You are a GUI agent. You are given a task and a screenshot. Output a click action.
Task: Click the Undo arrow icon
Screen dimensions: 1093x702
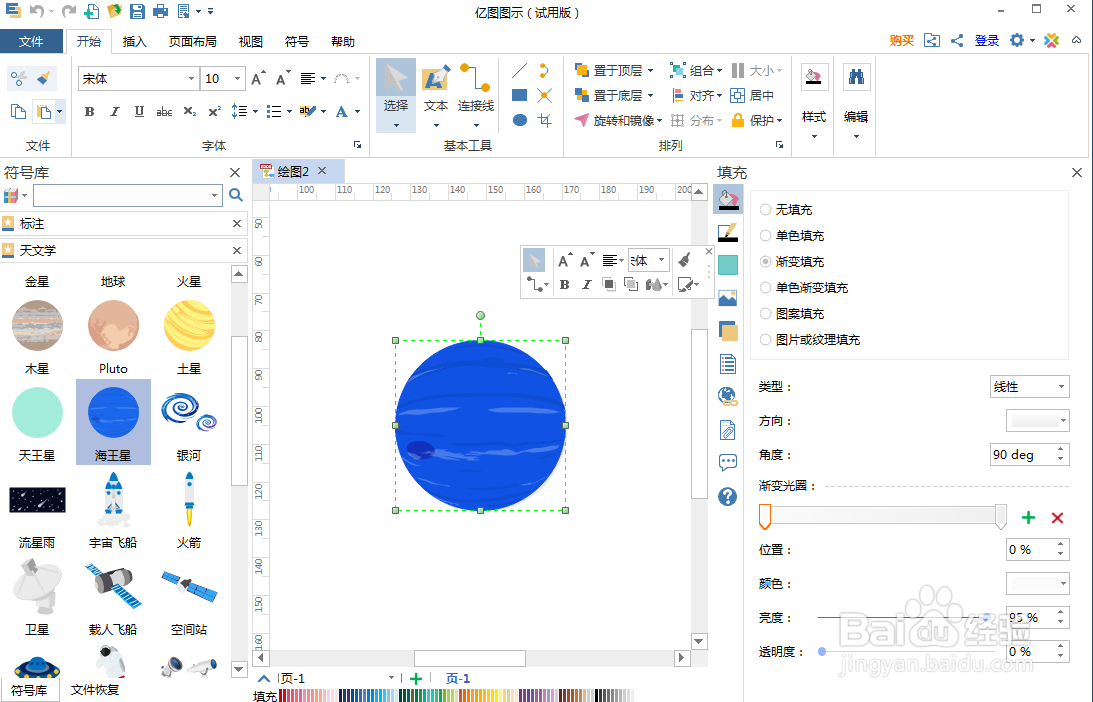(x=36, y=11)
